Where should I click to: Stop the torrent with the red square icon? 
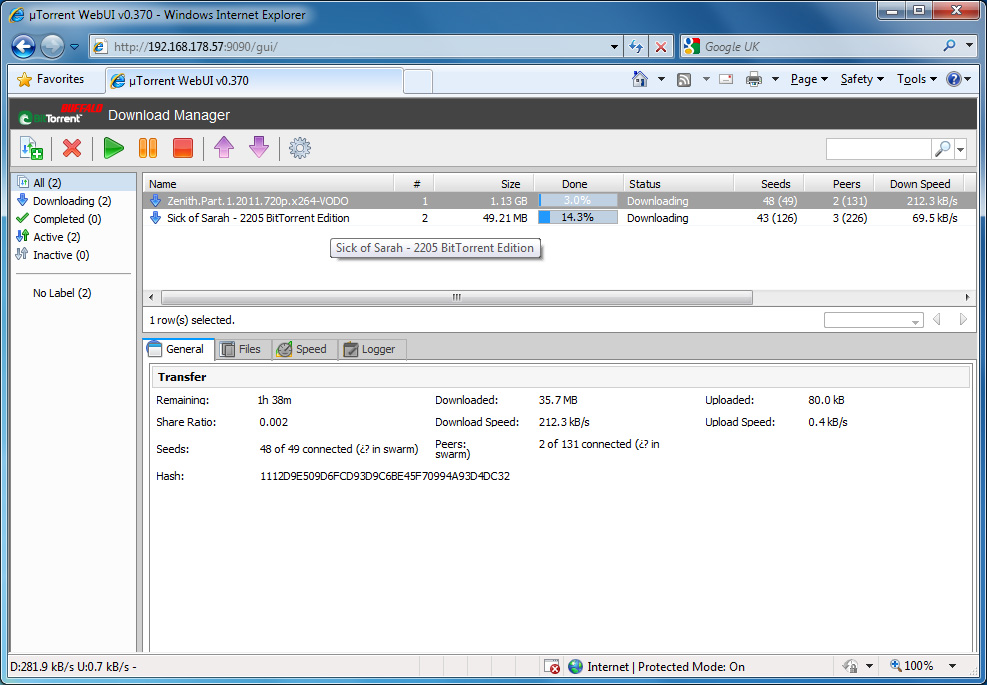pos(182,148)
